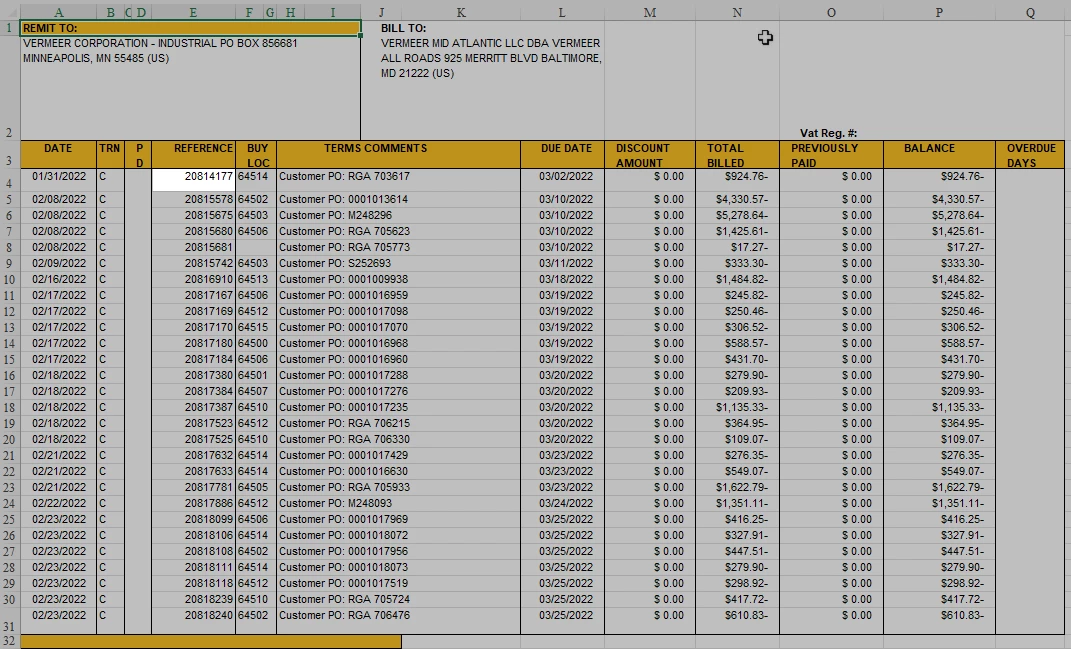Select reference cell 20816910
Screen dimensions: 1071x649
(x=193, y=279)
